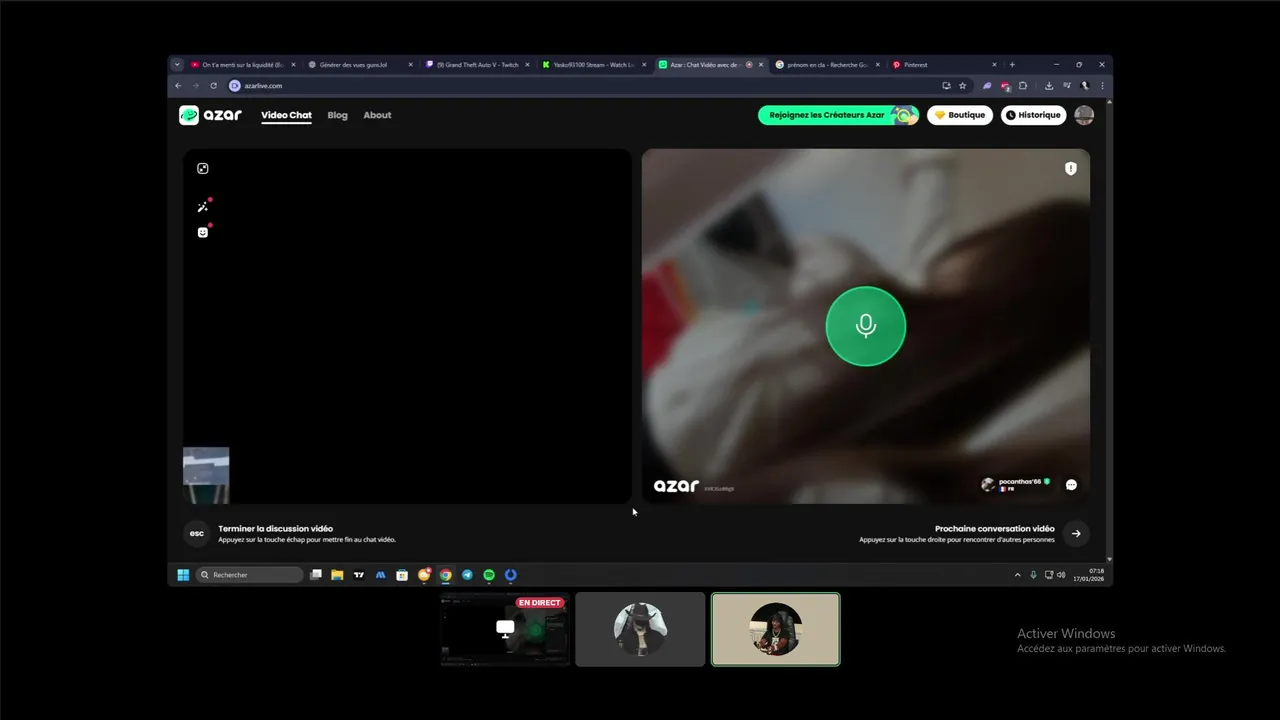Image resolution: width=1280 pixels, height=720 pixels.
Task: Open Chrome from the taskbar
Action: tap(446, 575)
